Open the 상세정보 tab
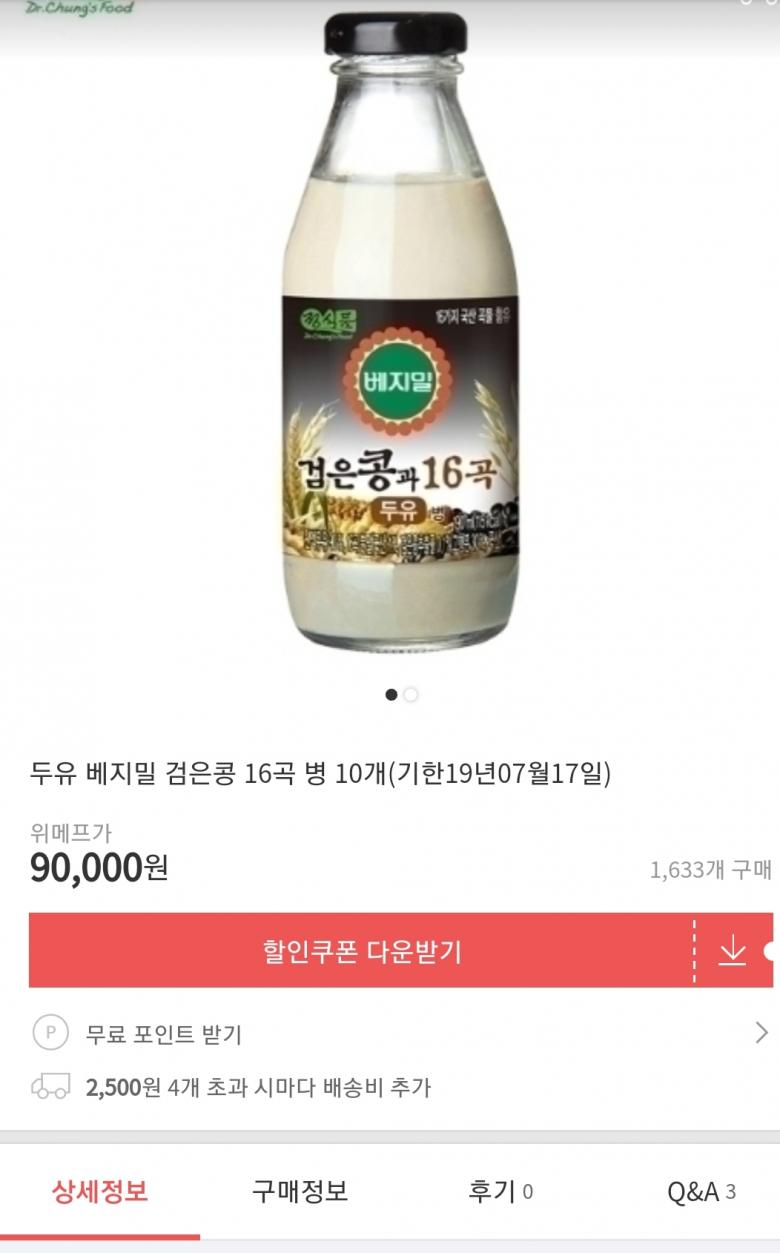Viewport: 780px width, 1253px height. 100,1192
